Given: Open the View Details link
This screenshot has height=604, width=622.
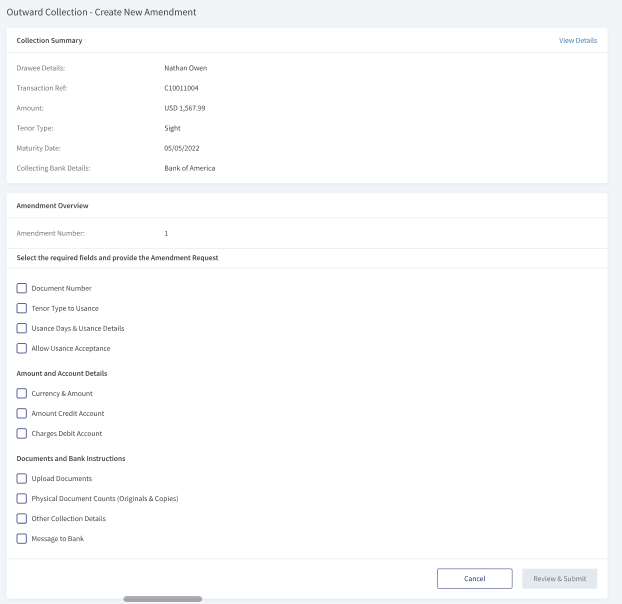Looking at the screenshot, I should coord(578,40).
